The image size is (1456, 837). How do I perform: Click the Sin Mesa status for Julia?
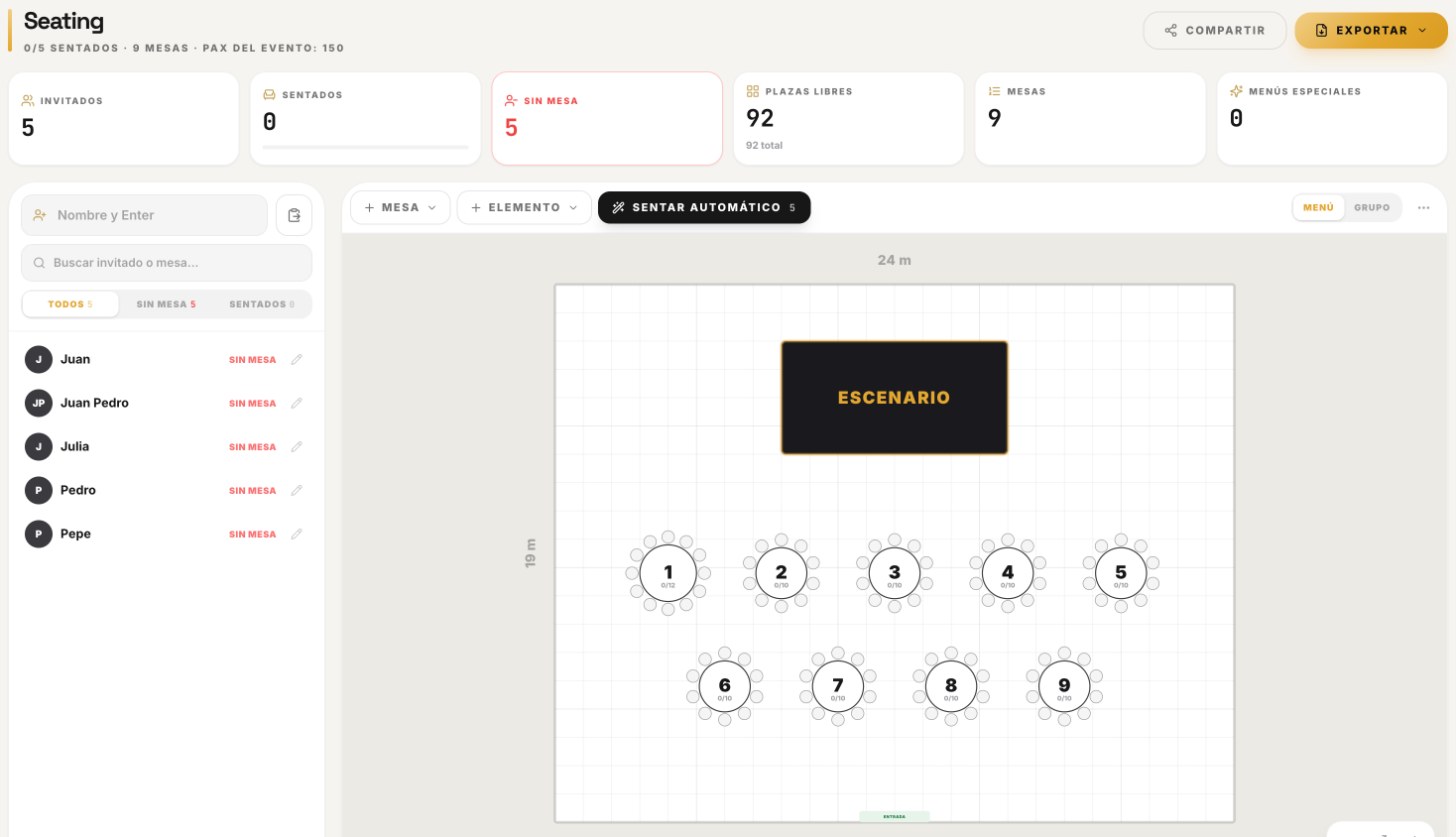[252, 447]
